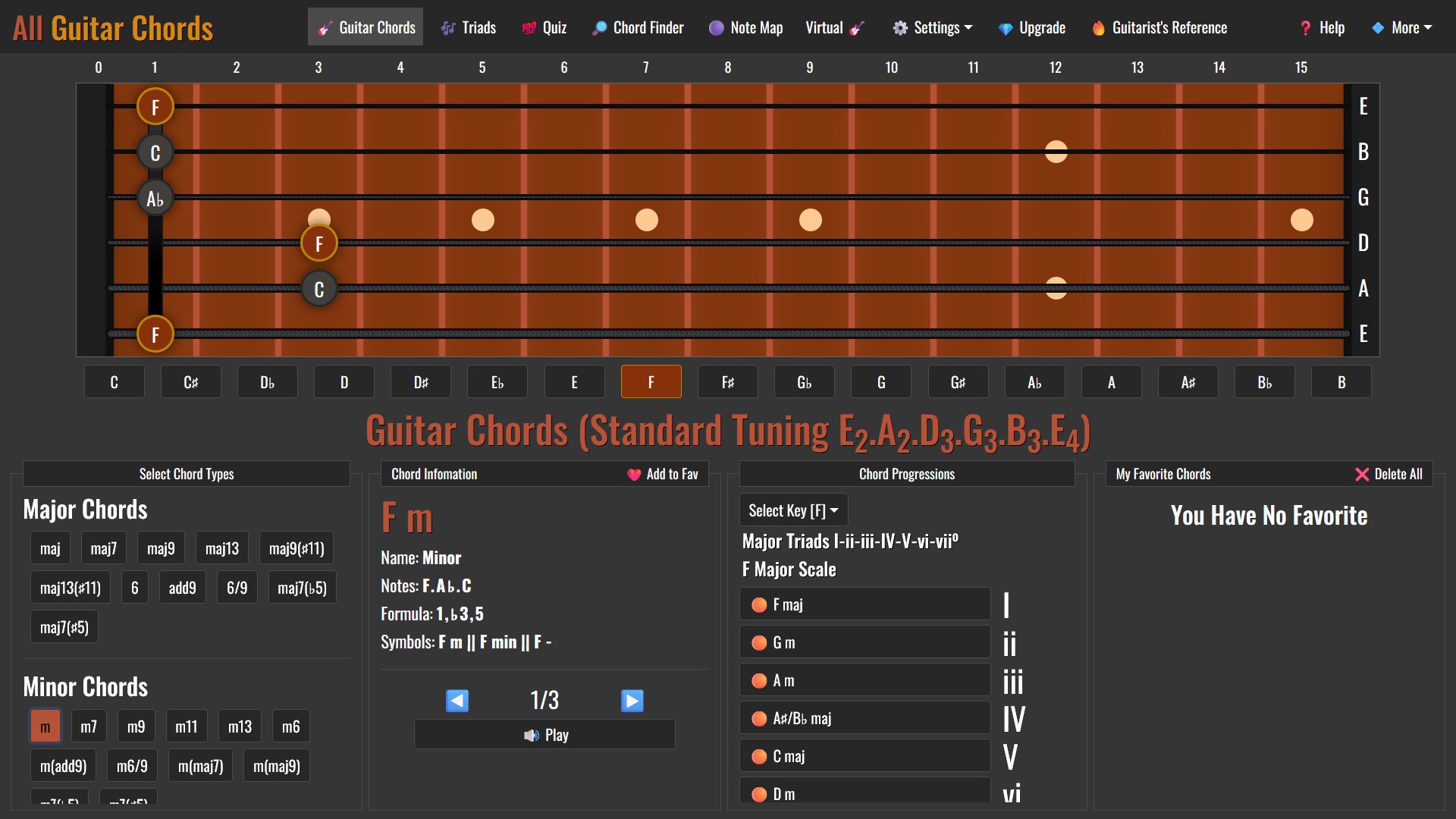Screen dimensions: 1456x819
Task: Select the maj7 chord type
Action: [104, 548]
